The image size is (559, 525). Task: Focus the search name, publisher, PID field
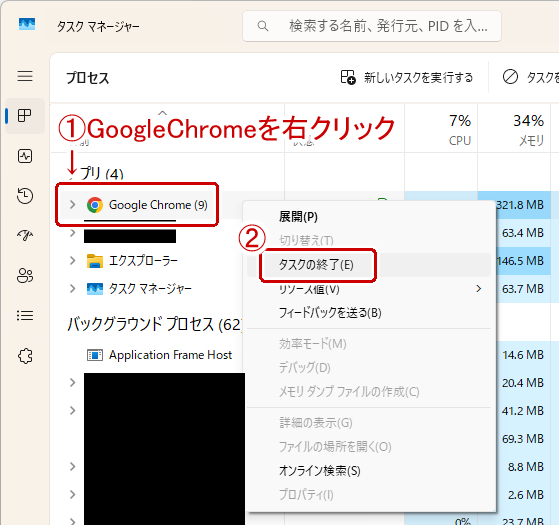(x=372, y=26)
